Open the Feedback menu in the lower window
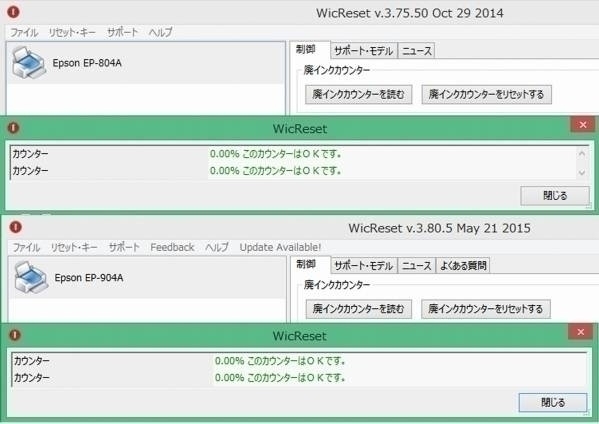The image size is (599, 424). 172,247
